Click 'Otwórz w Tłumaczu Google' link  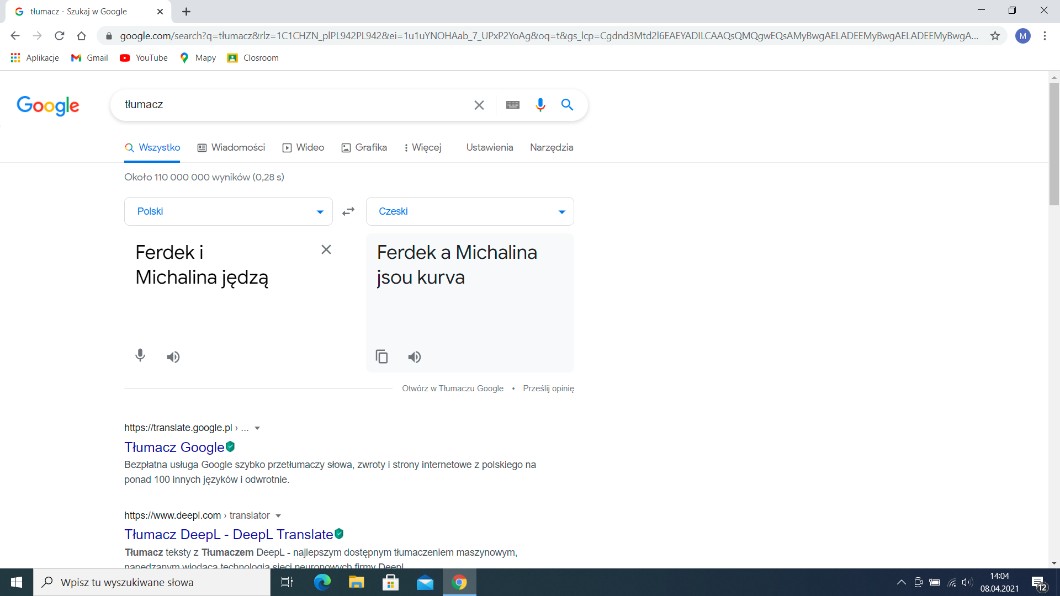[453, 388]
